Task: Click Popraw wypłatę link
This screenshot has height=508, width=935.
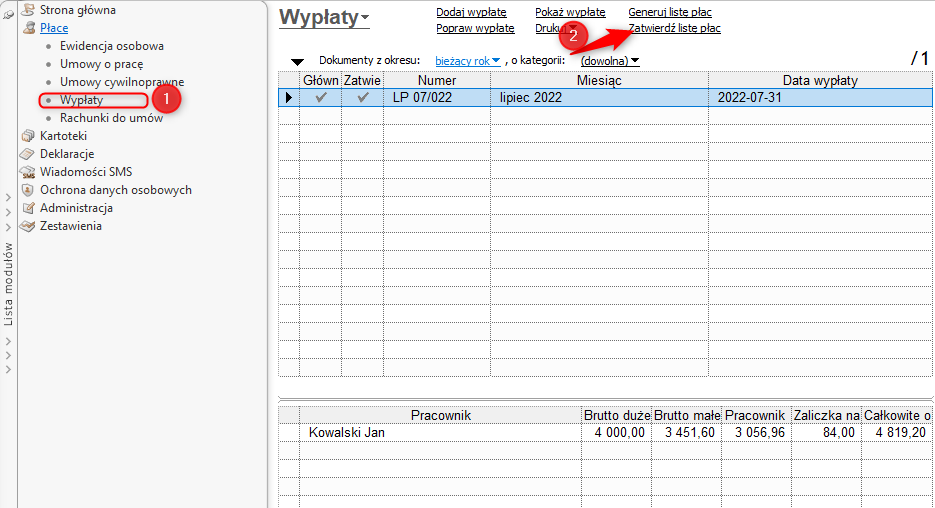Action: point(475,28)
